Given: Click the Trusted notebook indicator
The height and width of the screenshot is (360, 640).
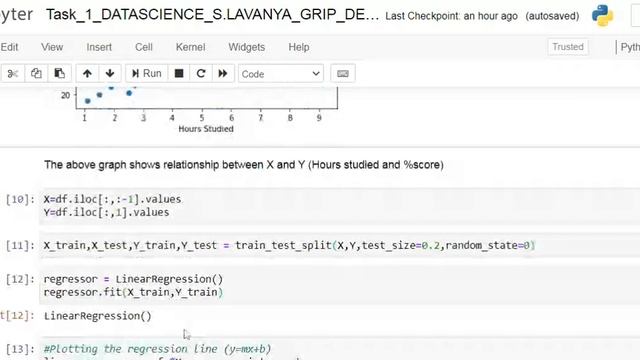Looking at the screenshot, I should click(x=568, y=47).
